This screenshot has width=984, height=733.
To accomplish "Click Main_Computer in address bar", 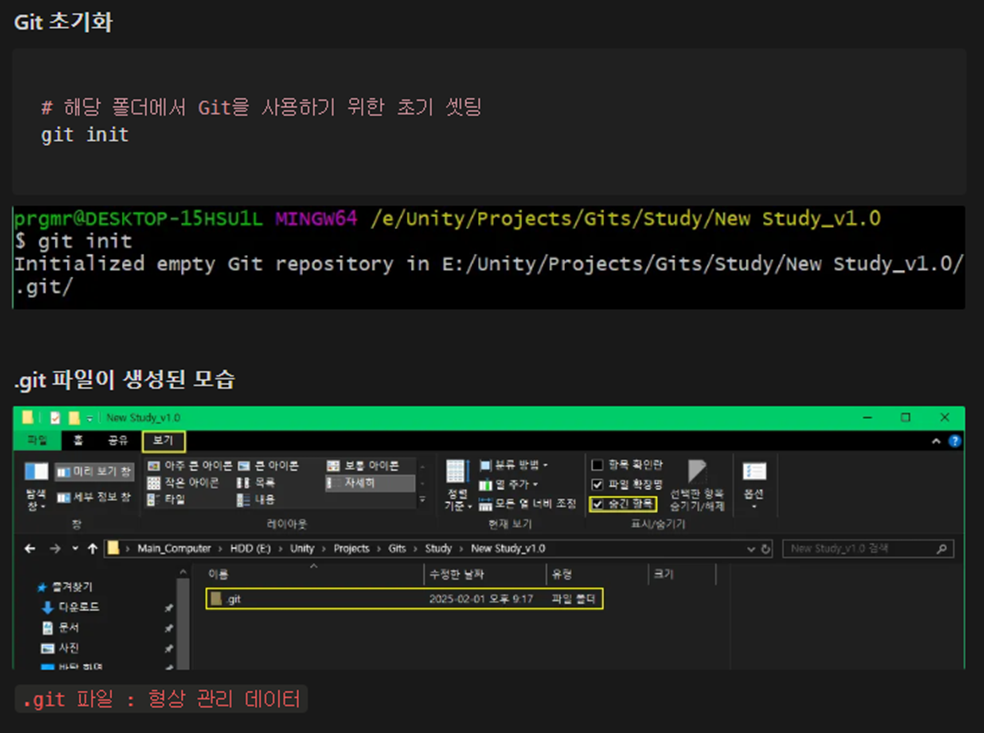I will pyautogui.click(x=174, y=548).
